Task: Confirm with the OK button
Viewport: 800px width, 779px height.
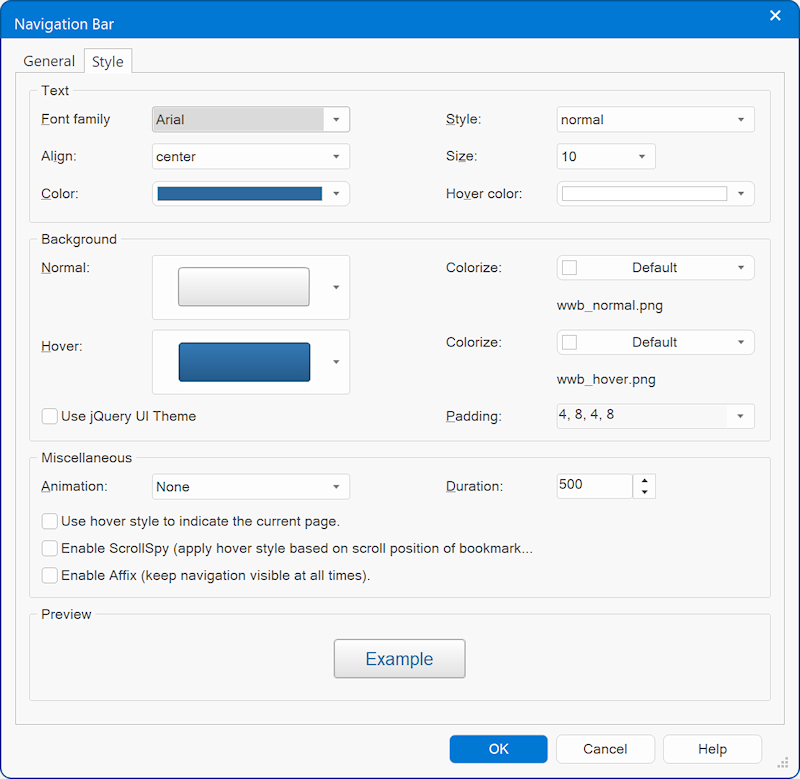Action: [498, 749]
